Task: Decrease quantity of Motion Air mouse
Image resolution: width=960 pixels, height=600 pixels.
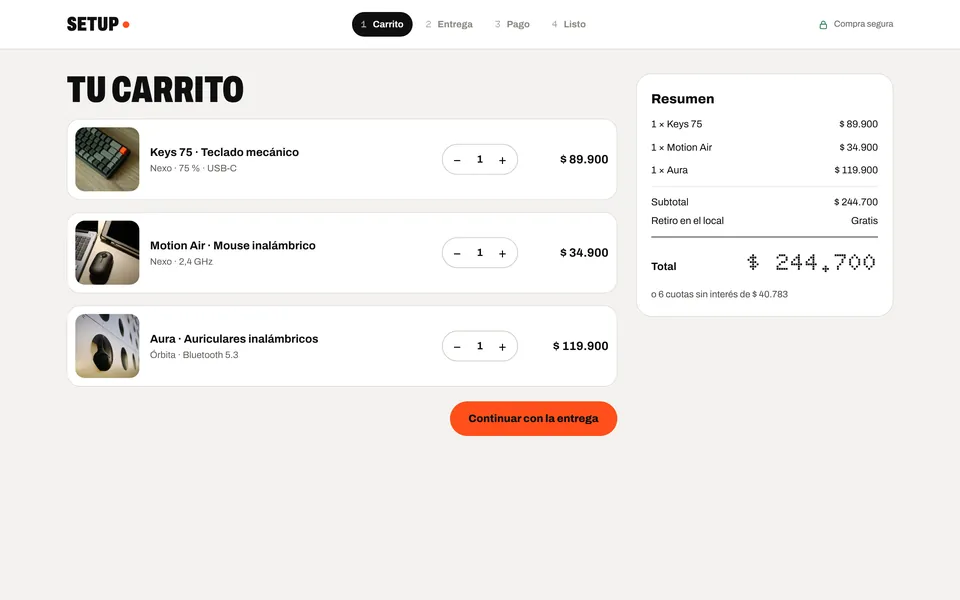Action: tap(457, 253)
